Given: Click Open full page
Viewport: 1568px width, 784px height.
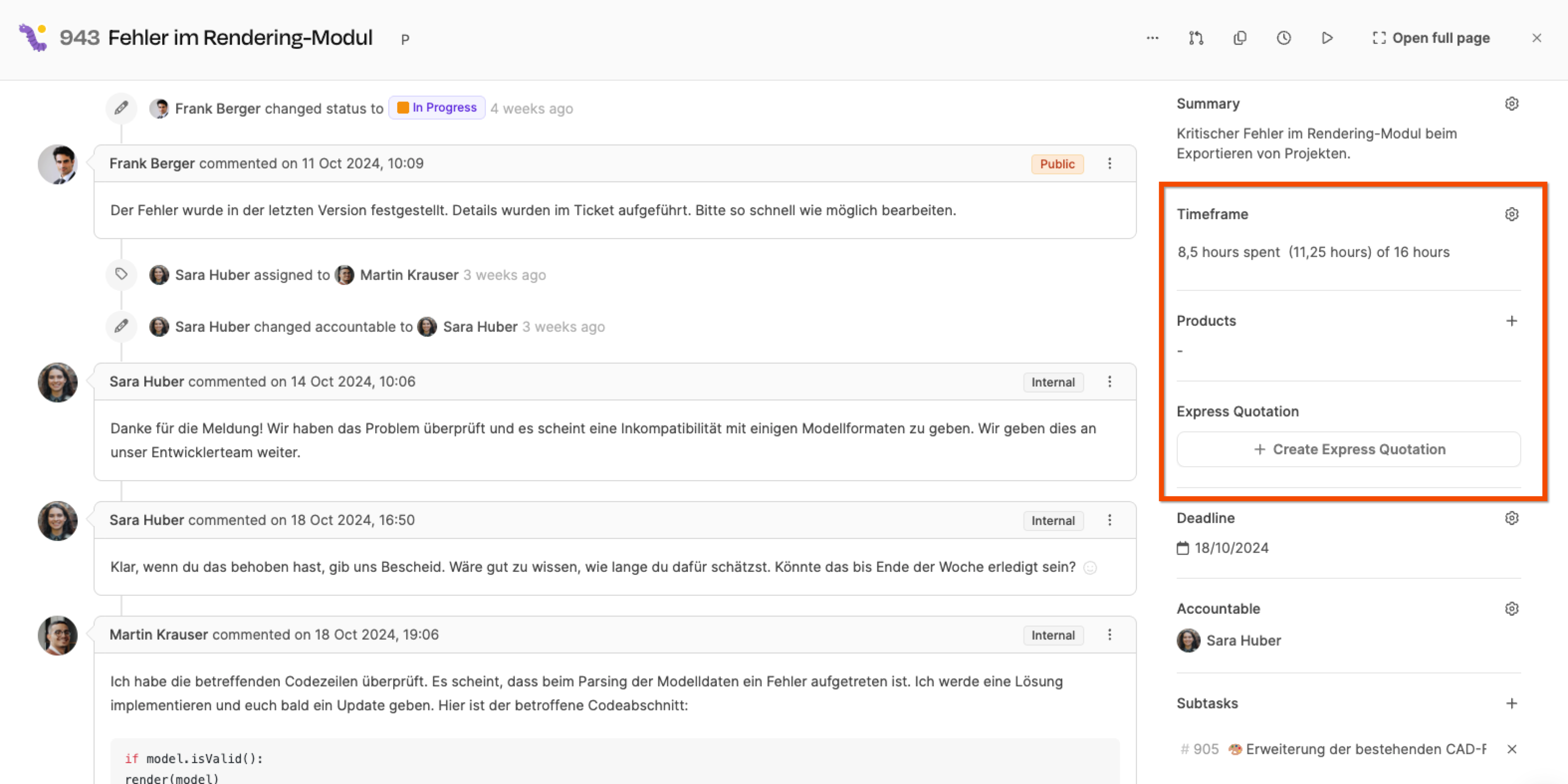Looking at the screenshot, I should coord(1431,38).
